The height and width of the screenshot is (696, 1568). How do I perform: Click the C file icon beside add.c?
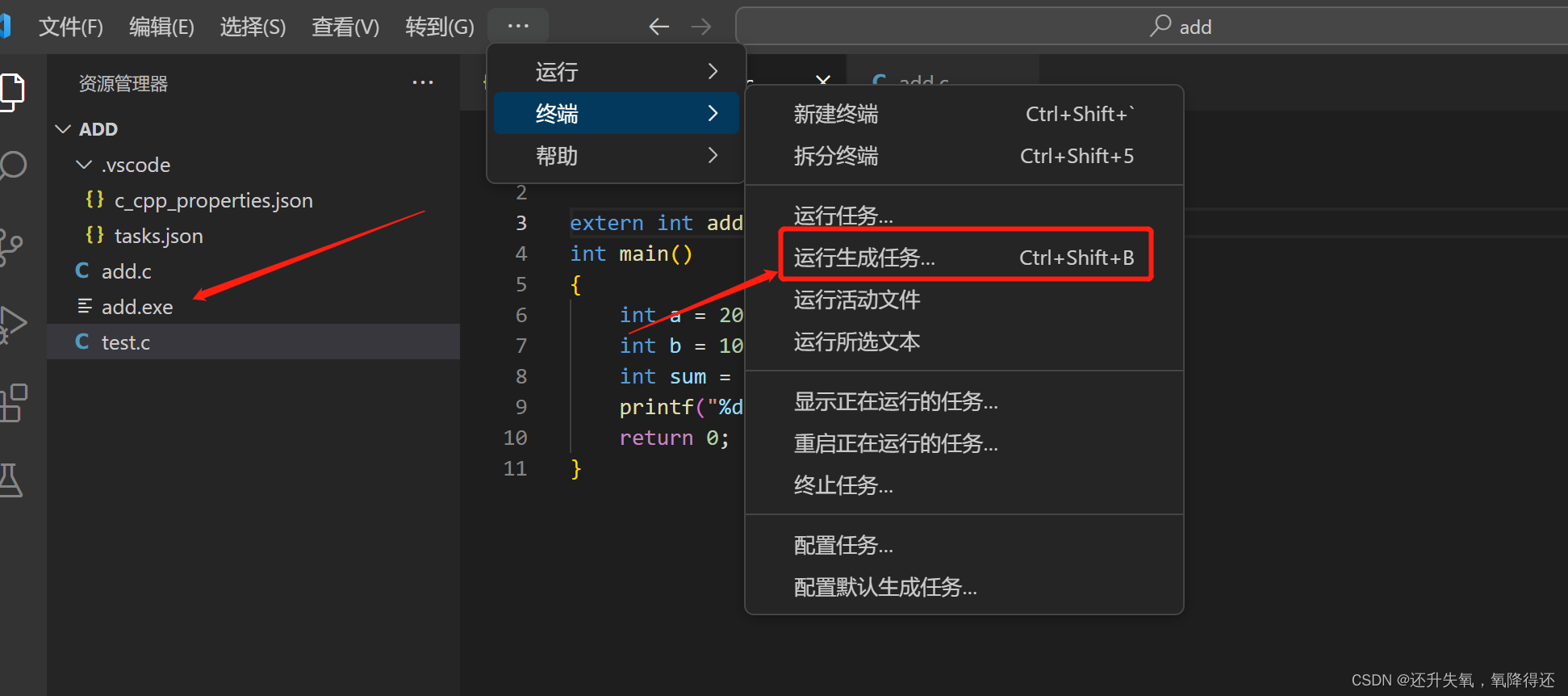(82, 270)
